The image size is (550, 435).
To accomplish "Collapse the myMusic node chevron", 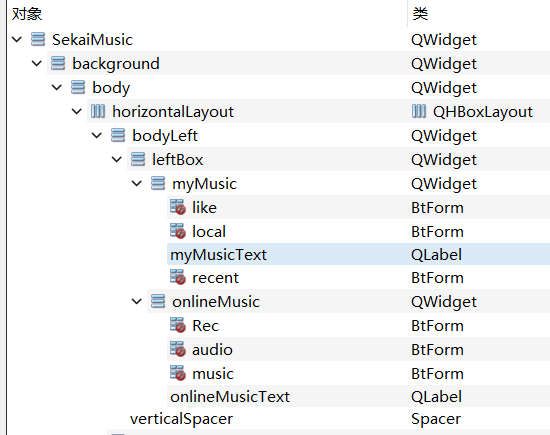I will [x=137, y=183].
